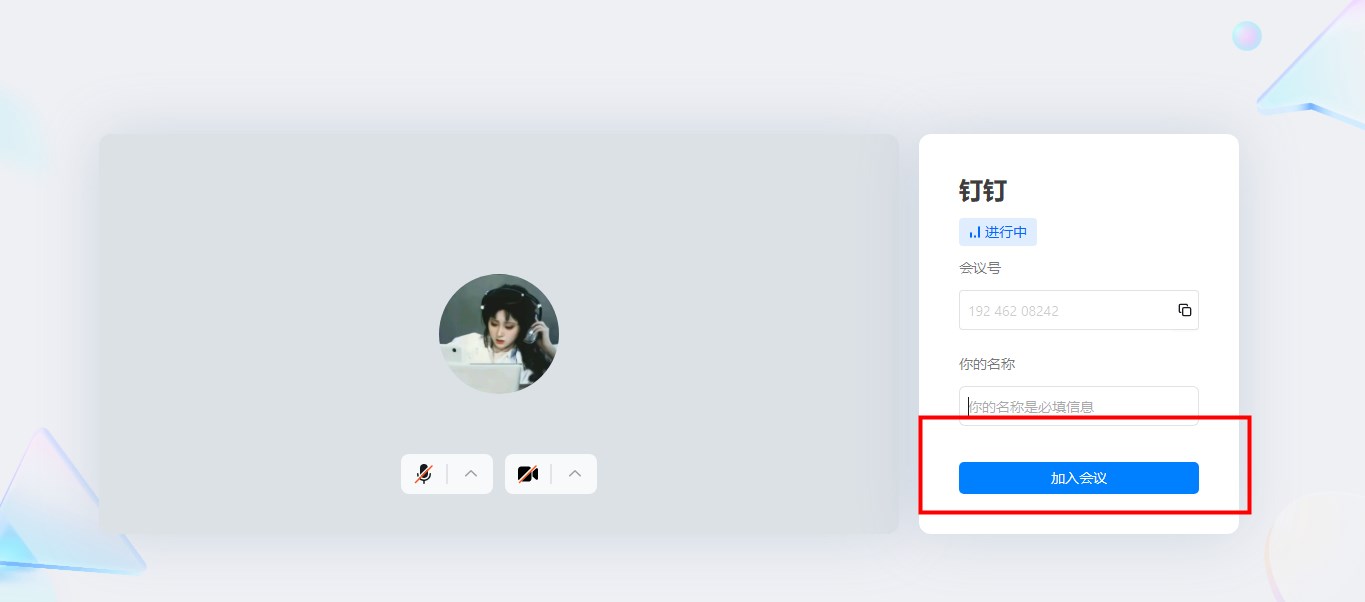Expand microphone options chevron
Screen dimensions: 1365x602
click(x=471, y=474)
